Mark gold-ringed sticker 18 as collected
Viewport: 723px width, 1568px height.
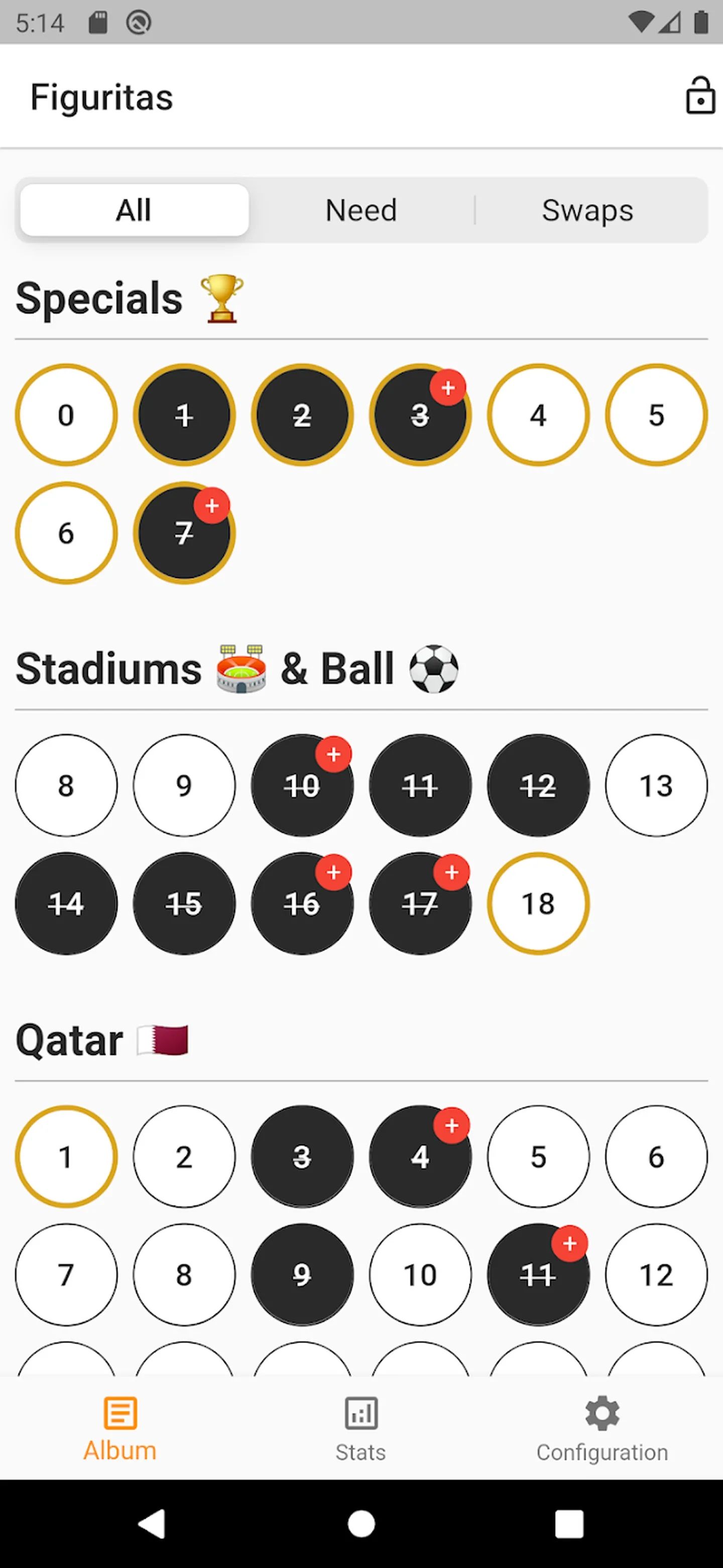click(538, 903)
